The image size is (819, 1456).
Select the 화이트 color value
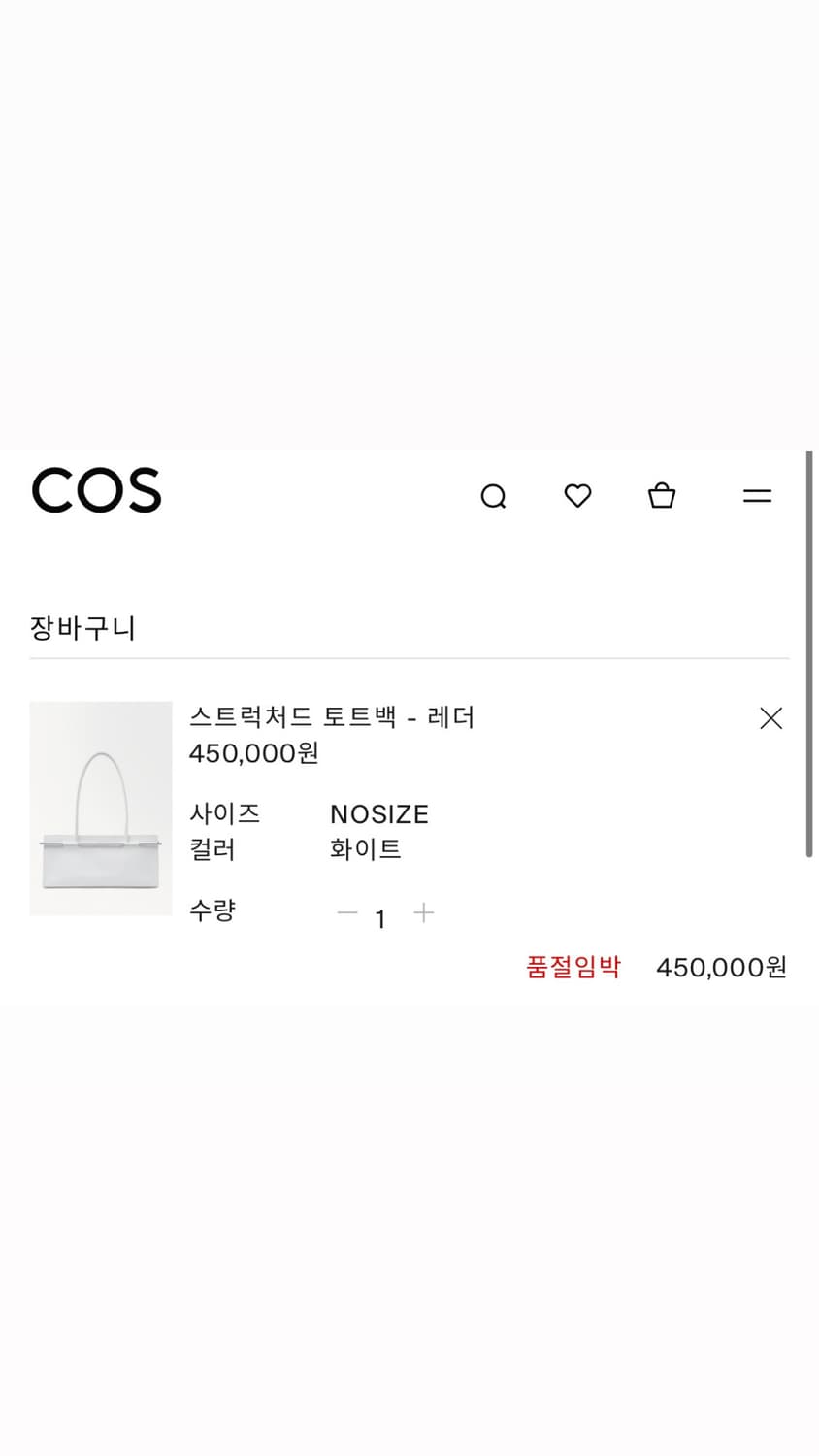tap(368, 848)
